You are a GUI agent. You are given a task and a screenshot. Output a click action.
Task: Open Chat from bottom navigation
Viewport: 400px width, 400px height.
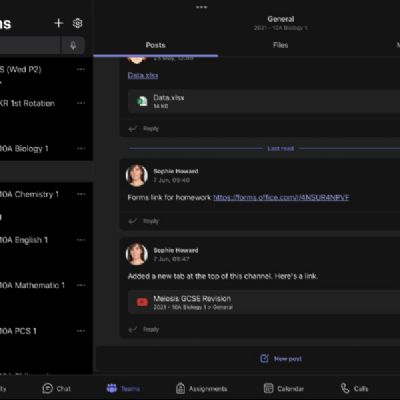coord(56,388)
